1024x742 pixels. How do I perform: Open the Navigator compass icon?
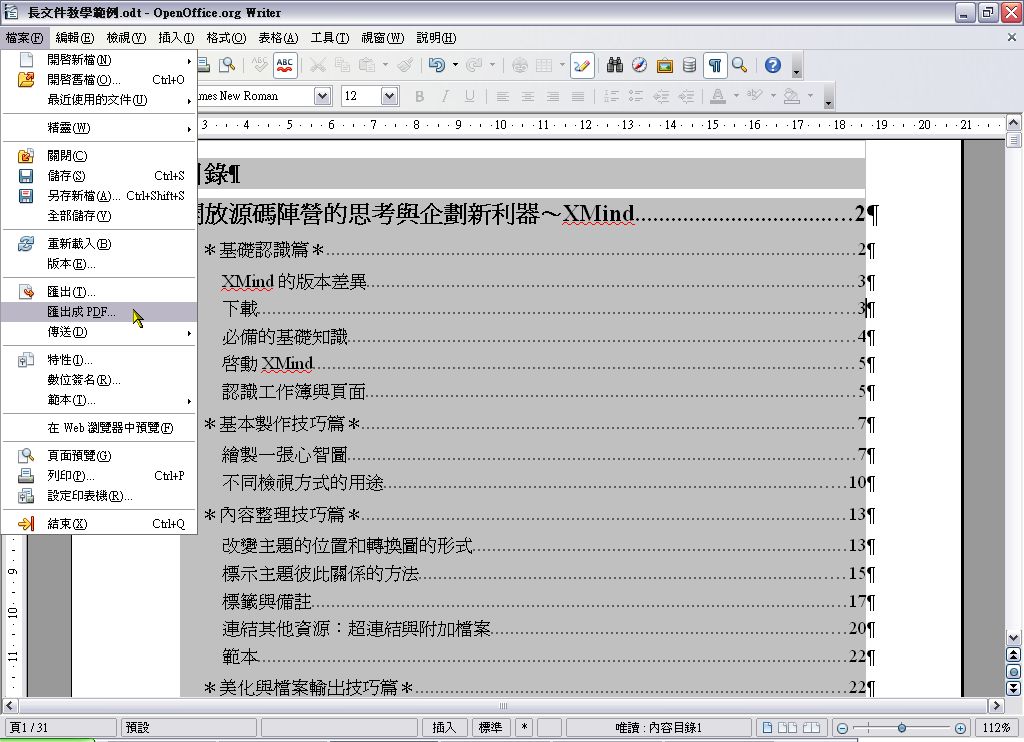(x=639, y=65)
